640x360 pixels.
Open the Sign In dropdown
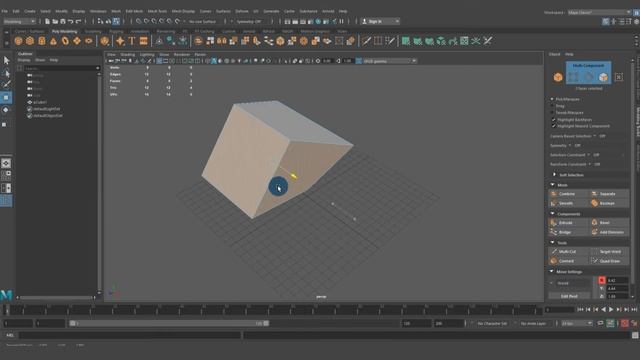click(380, 21)
